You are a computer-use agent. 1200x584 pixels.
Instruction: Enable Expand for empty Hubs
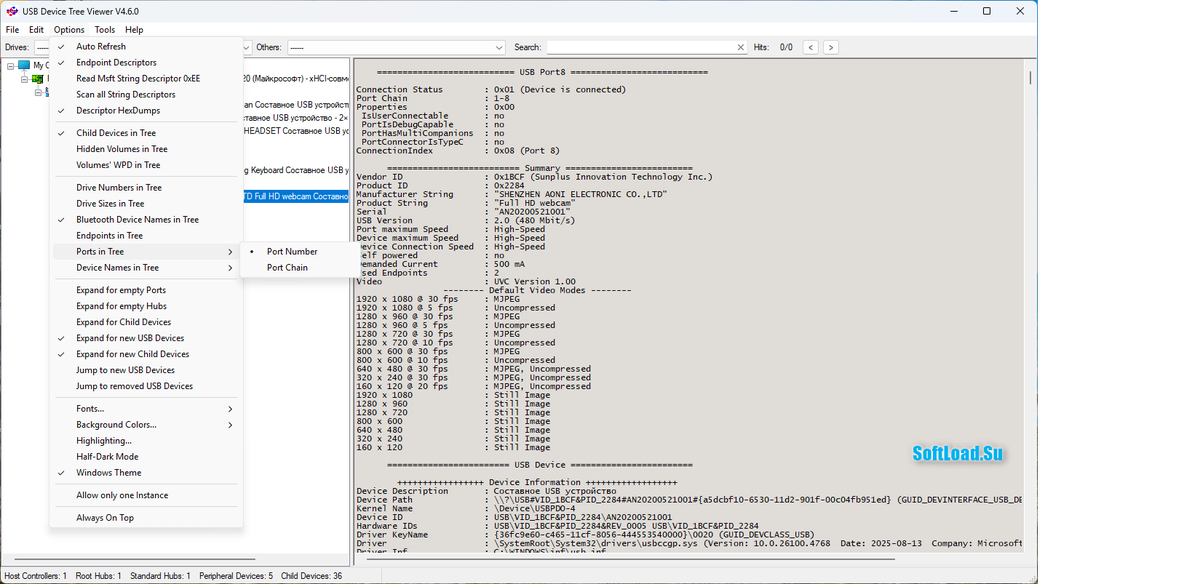point(146,306)
